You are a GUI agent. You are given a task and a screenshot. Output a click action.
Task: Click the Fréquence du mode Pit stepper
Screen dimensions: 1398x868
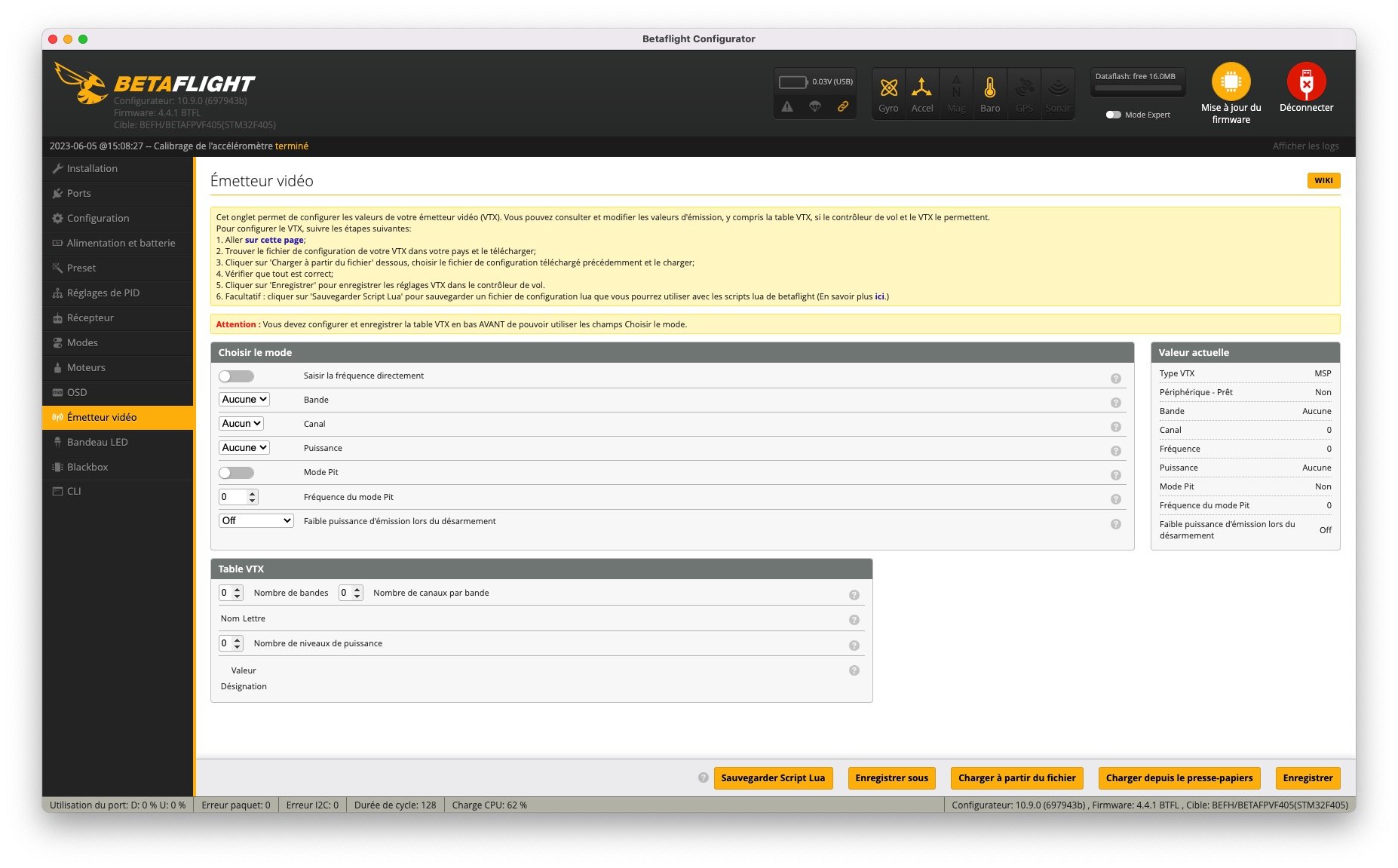(x=238, y=497)
